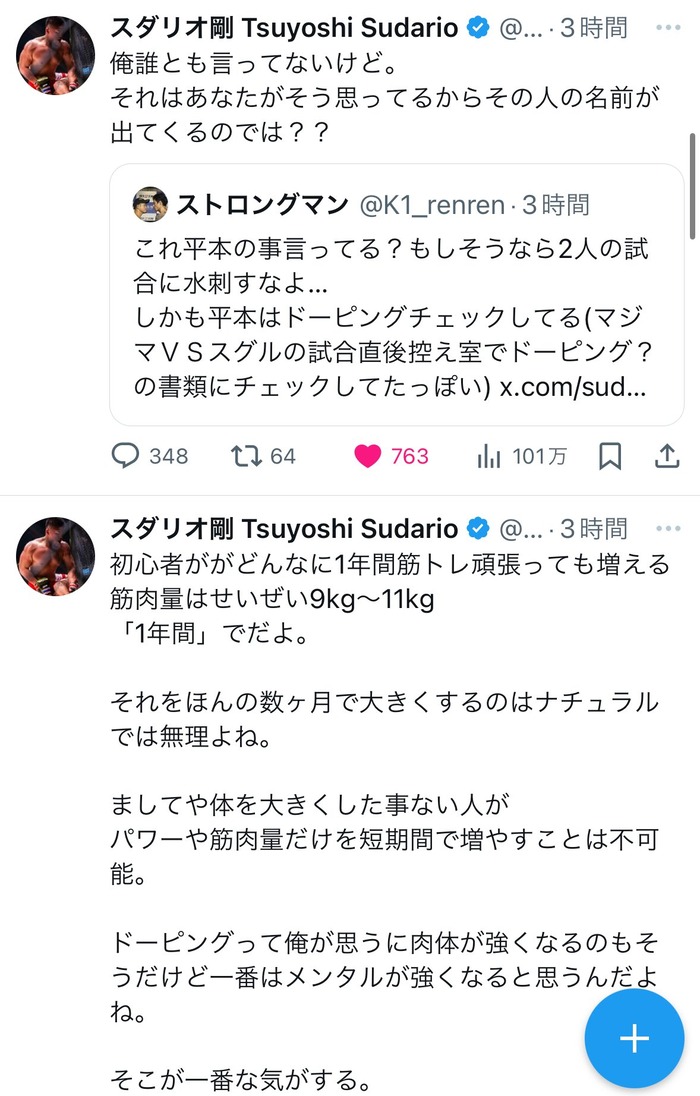Click verified badge on first tweet's name

click(478, 28)
